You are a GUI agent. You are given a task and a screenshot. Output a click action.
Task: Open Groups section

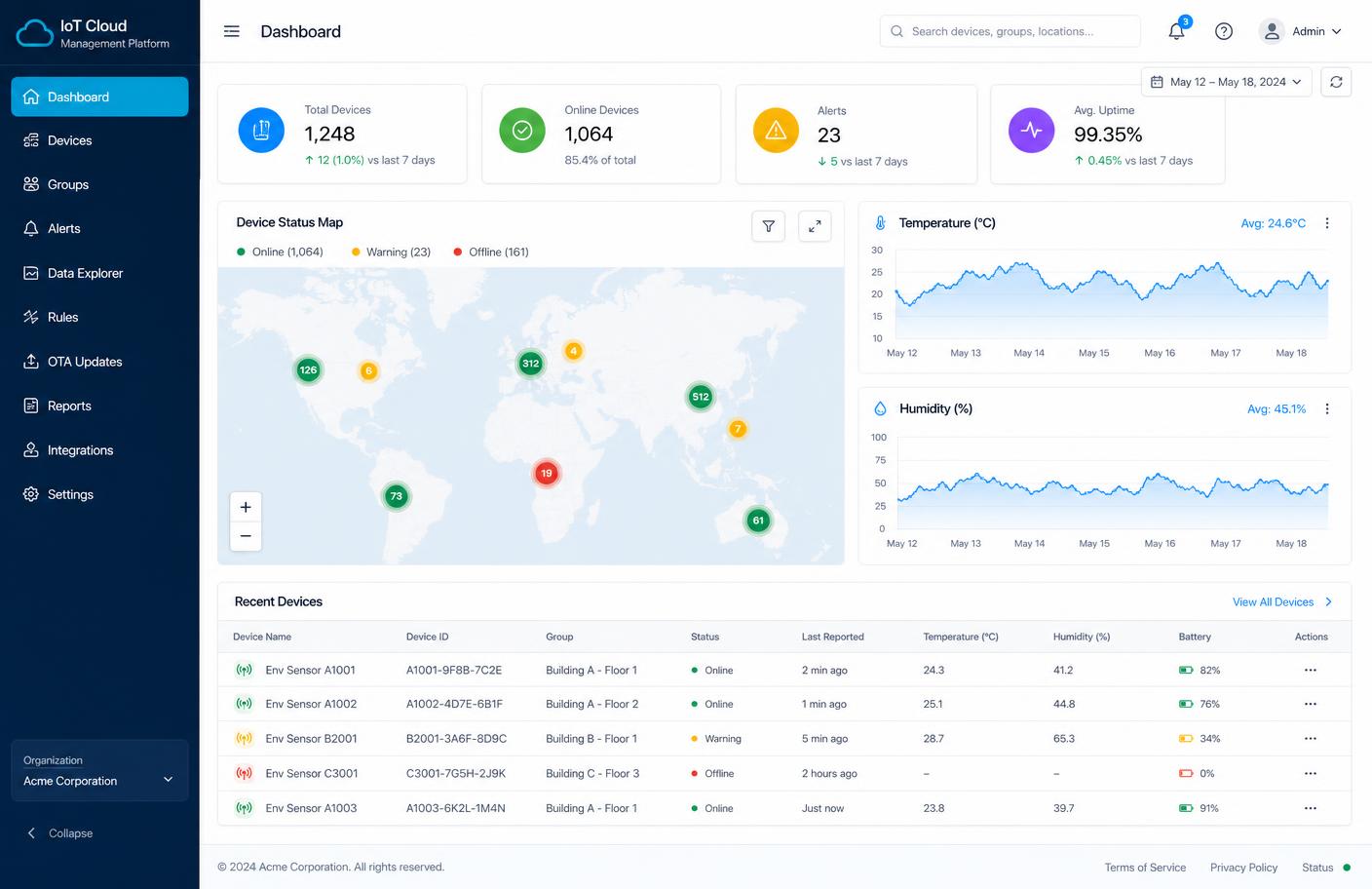[x=99, y=184]
